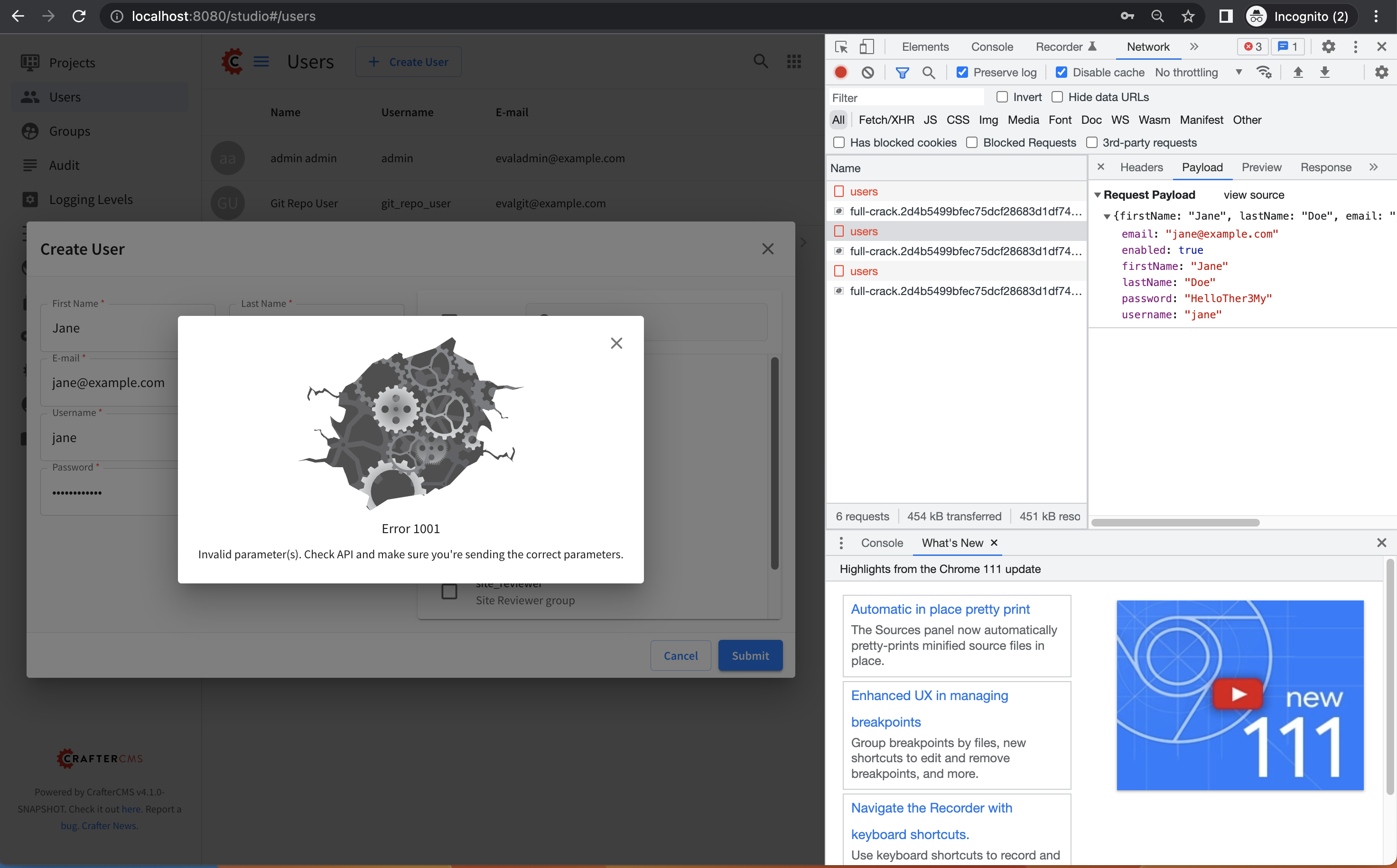The height and width of the screenshot is (868, 1397).
Task: Disable the Preserve log option
Action: click(962, 72)
